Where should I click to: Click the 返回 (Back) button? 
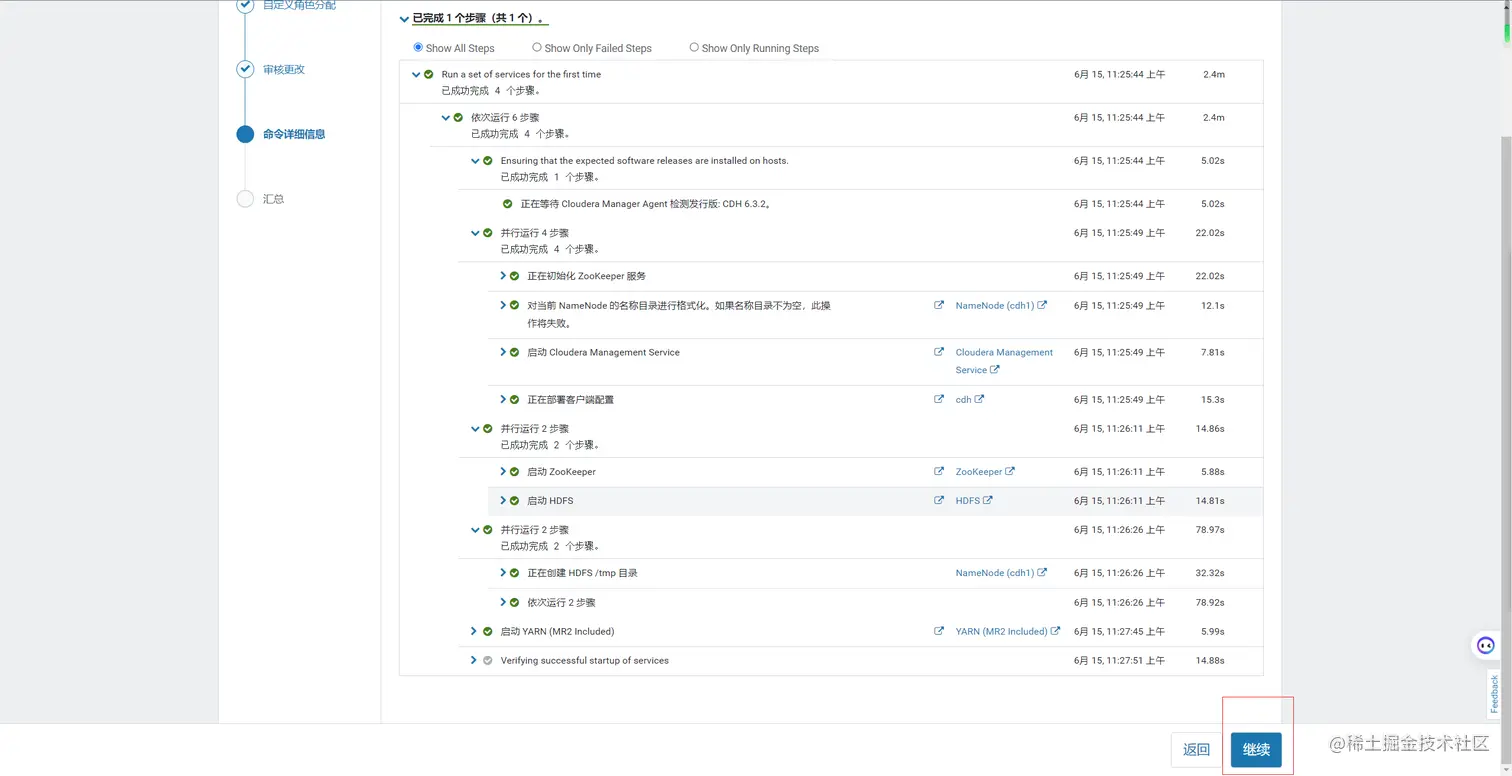coord(1196,749)
